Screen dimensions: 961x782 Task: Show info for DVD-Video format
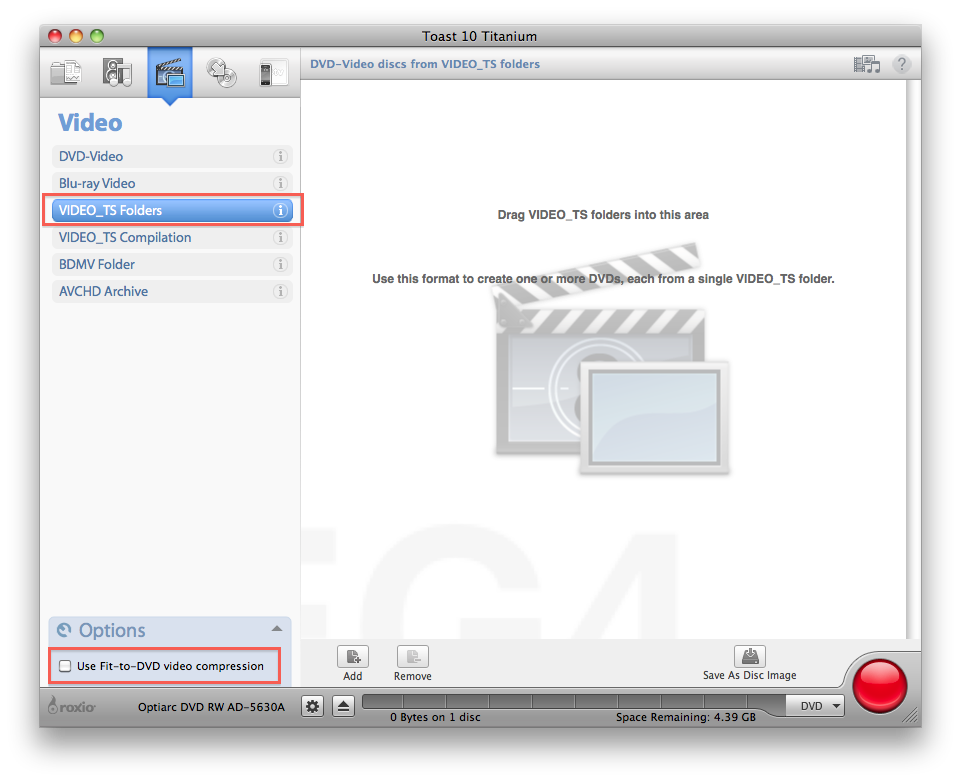point(280,156)
